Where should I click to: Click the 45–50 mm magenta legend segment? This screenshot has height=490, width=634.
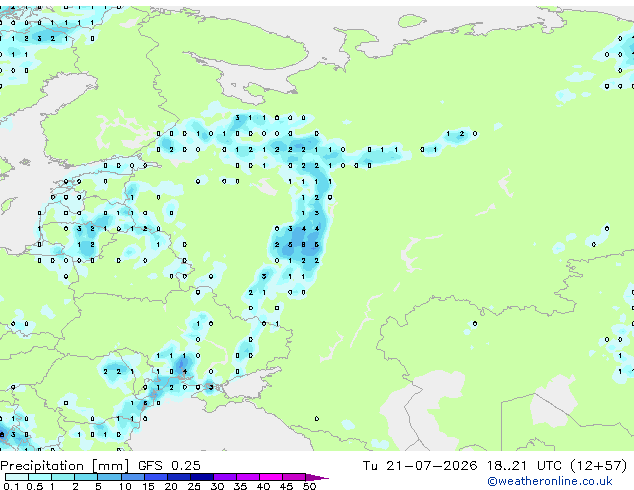point(294,477)
